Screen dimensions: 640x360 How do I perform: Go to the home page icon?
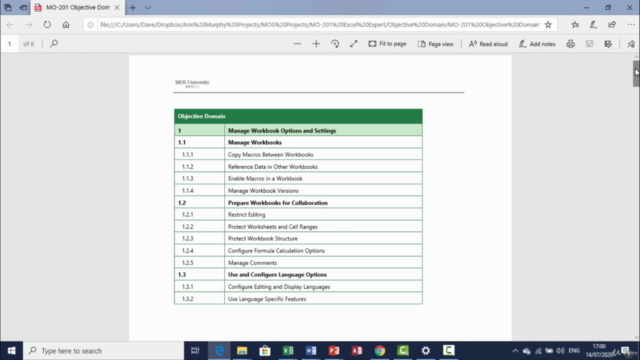[66, 24]
